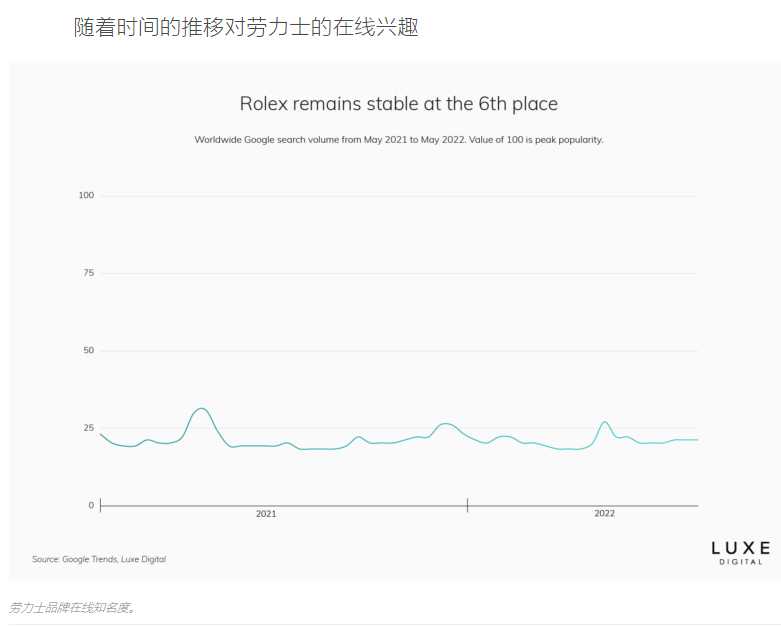Click the 2021 x-axis label
This screenshot has width=781, height=626.
tap(266, 513)
